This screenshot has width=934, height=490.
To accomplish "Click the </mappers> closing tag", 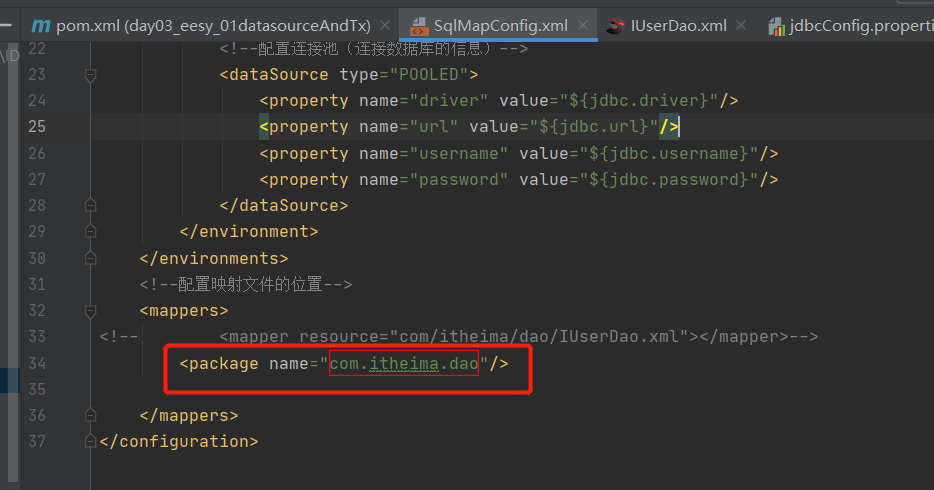I will tap(189, 415).
